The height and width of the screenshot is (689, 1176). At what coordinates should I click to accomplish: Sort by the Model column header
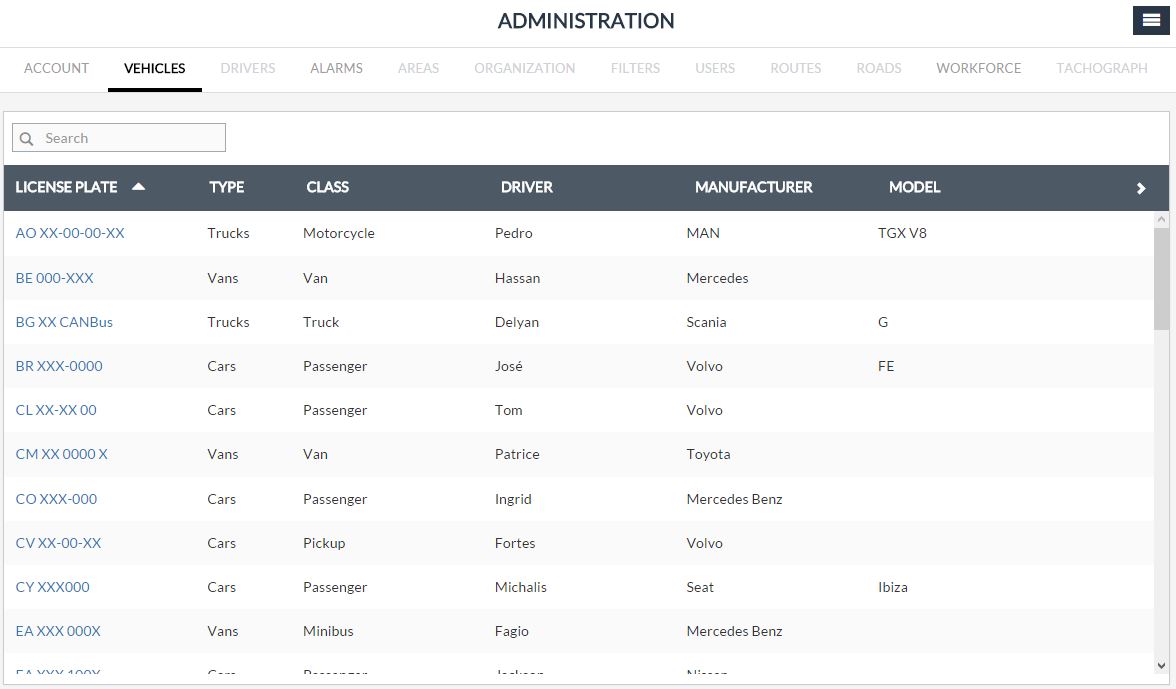pyautogui.click(x=914, y=187)
